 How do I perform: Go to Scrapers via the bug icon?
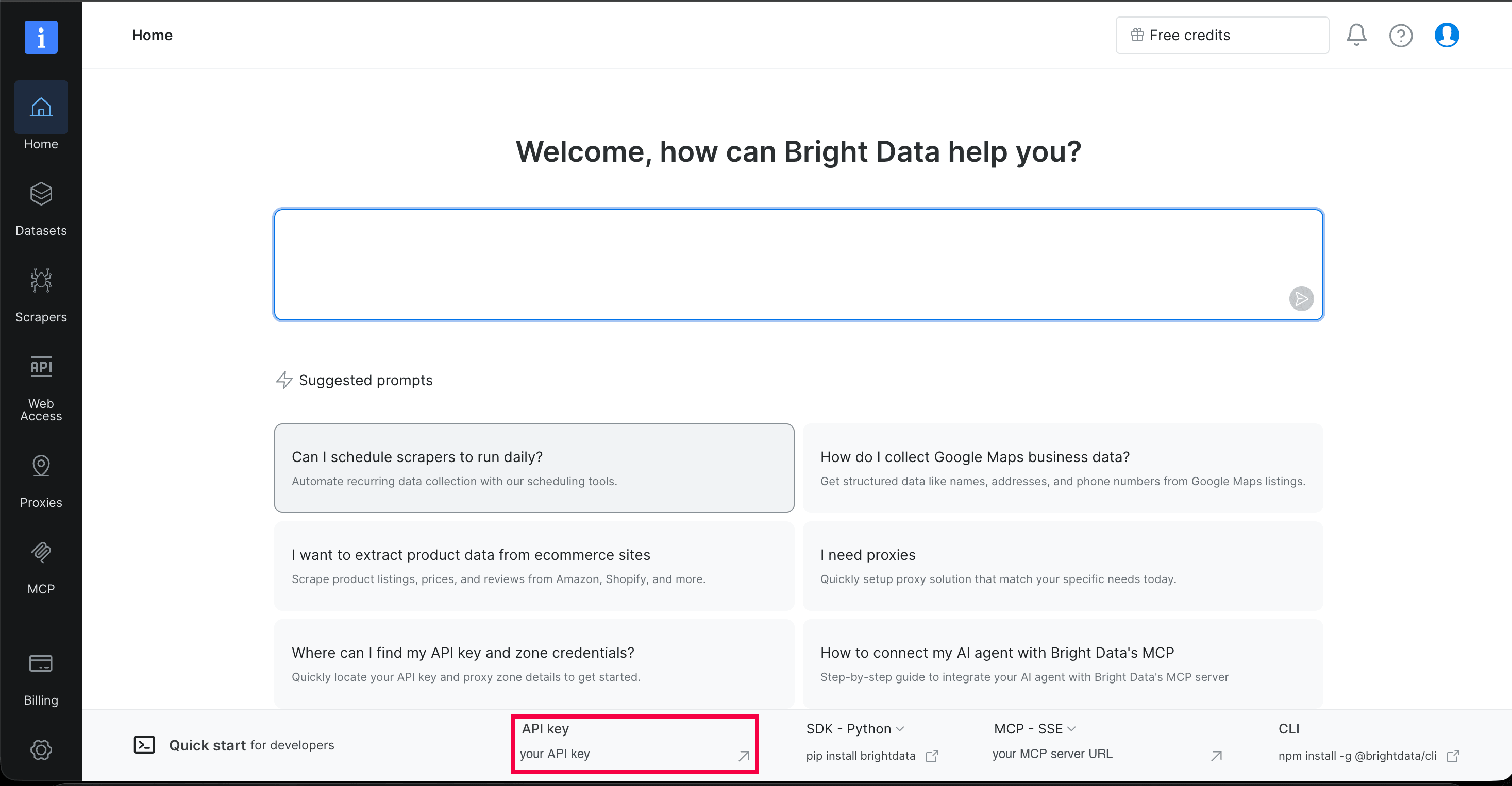(x=41, y=280)
